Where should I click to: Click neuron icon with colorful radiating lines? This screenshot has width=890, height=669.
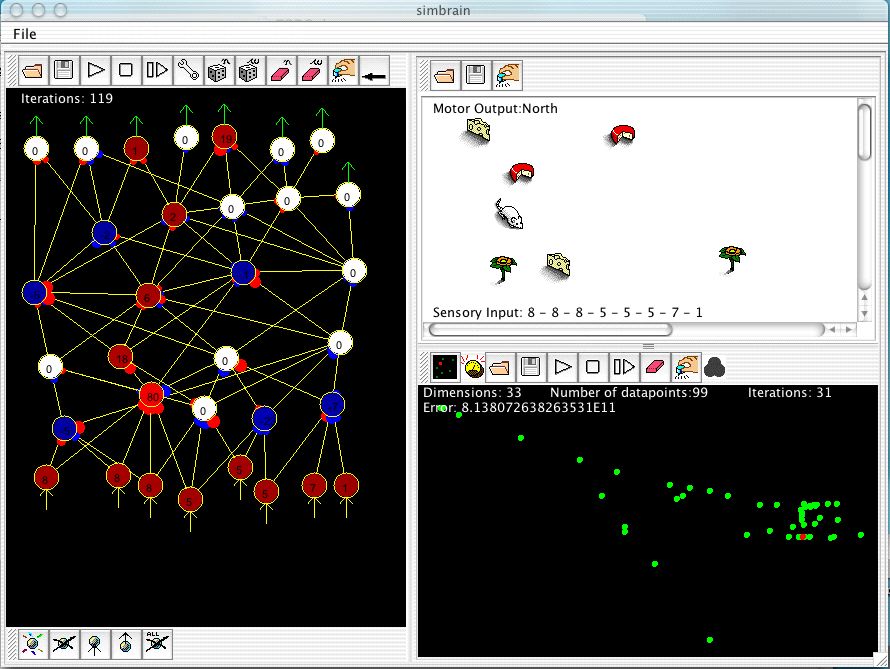click(x=33, y=643)
